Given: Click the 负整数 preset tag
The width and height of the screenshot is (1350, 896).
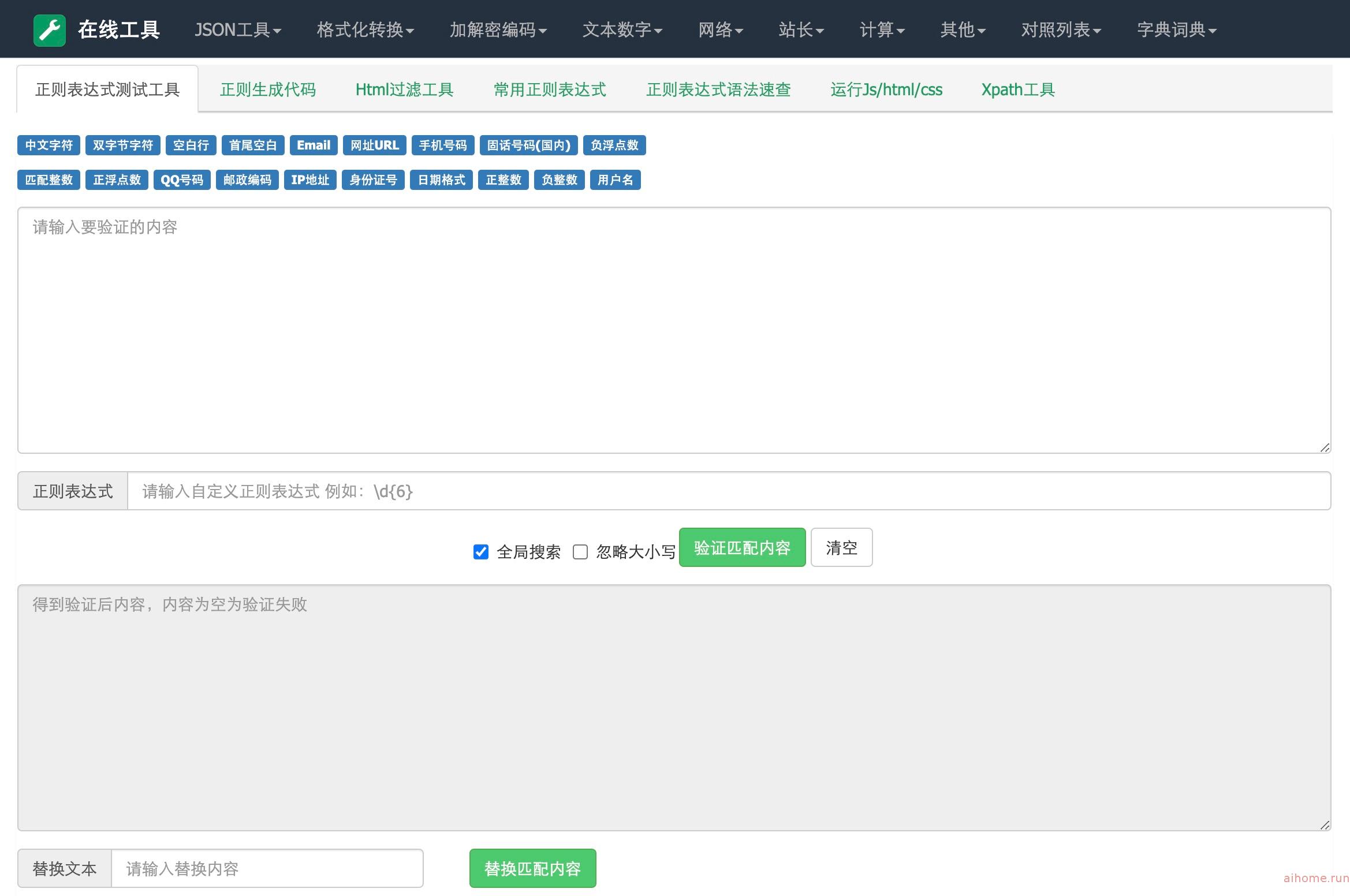Looking at the screenshot, I should [560, 180].
